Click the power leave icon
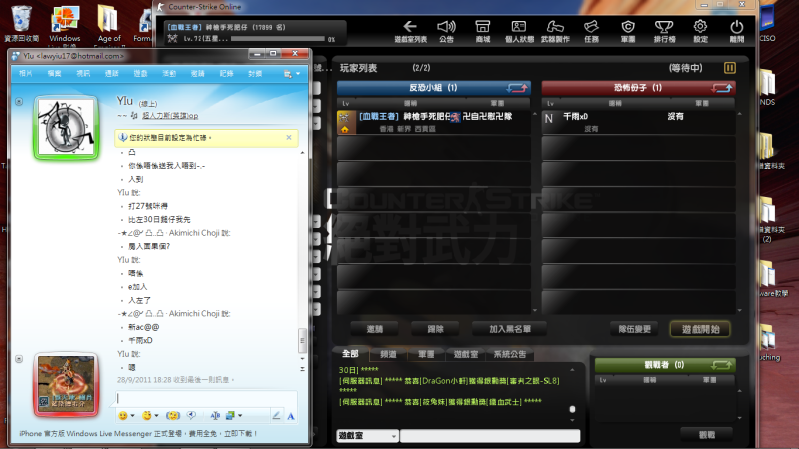 [736, 31]
